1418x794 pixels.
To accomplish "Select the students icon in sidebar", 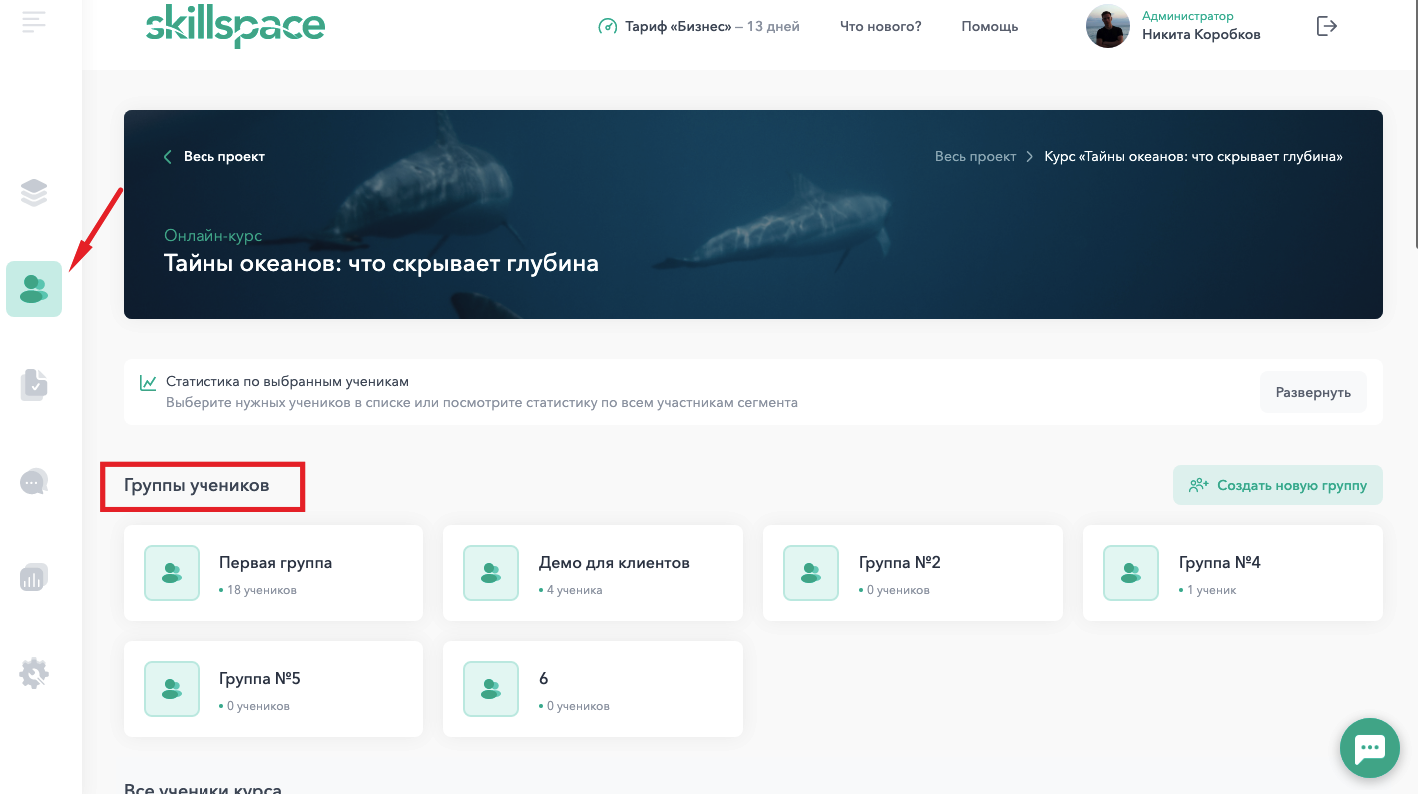I will 34,289.
